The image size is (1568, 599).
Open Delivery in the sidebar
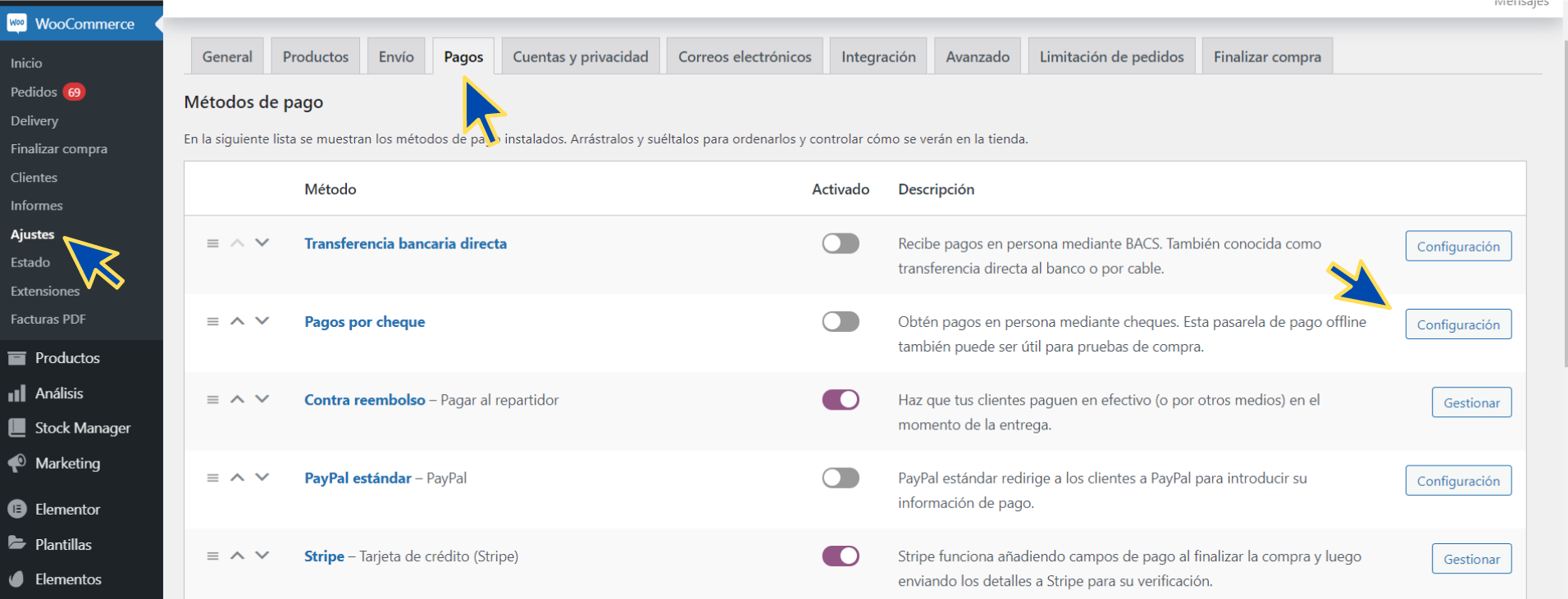[34, 120]
